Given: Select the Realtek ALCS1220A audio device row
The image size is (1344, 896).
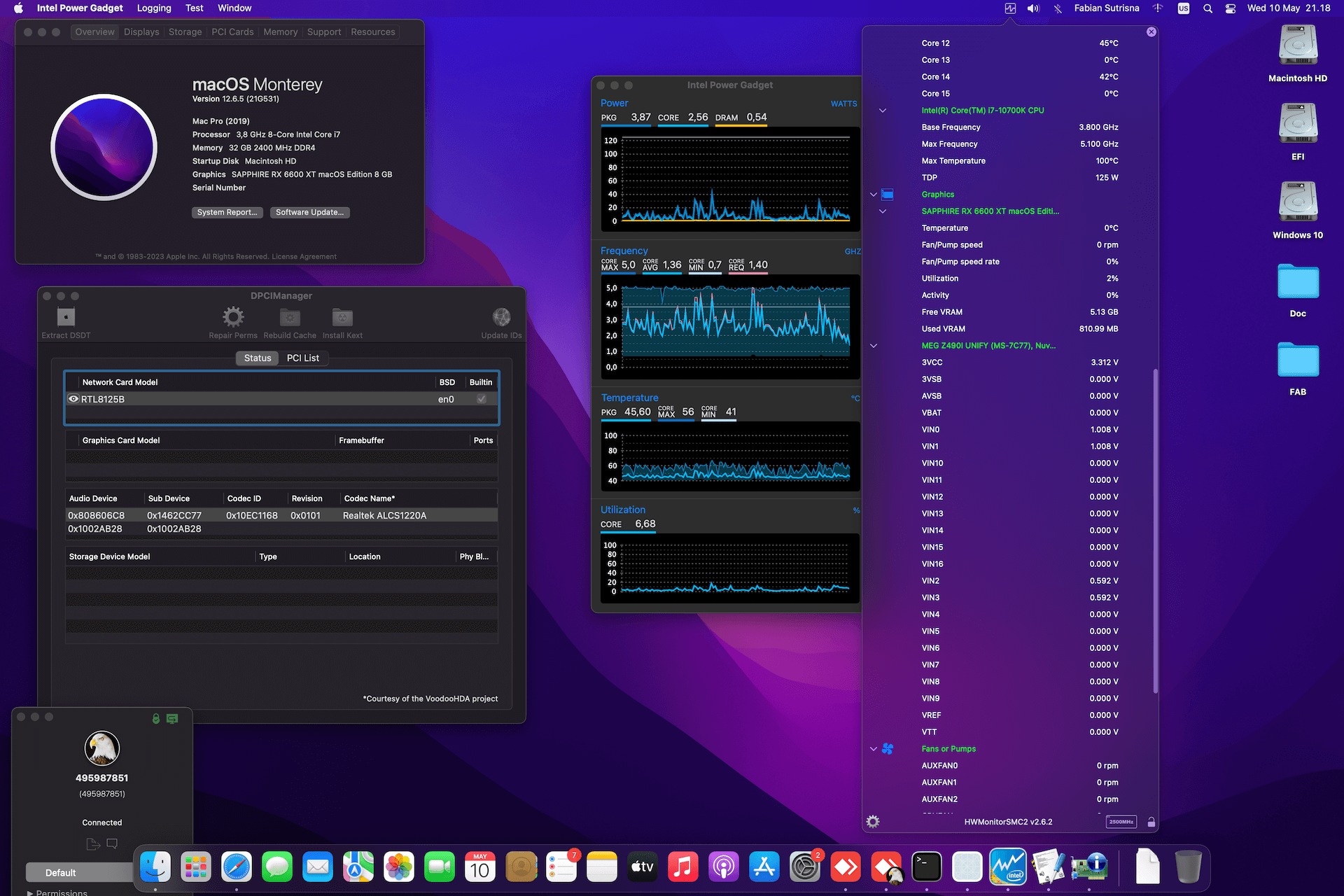Looking at the screenshot, I should click(x=281, y=515).
